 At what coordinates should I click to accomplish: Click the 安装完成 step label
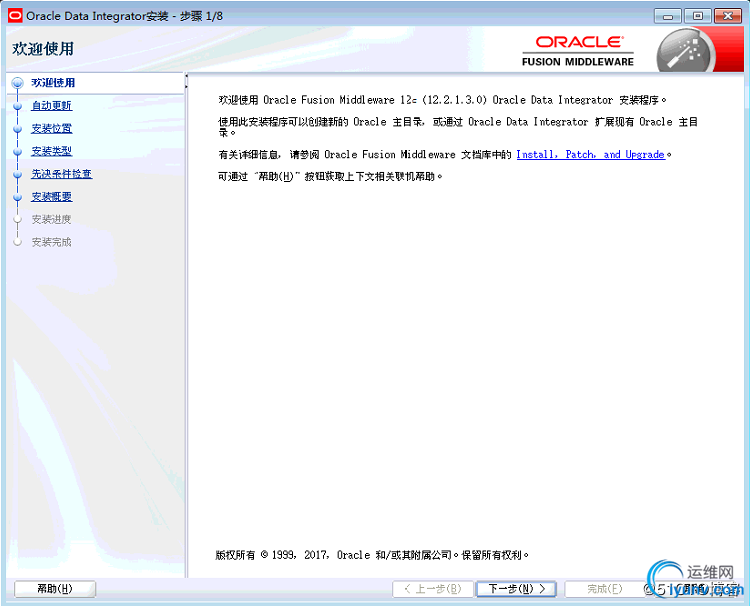point(52,242)
